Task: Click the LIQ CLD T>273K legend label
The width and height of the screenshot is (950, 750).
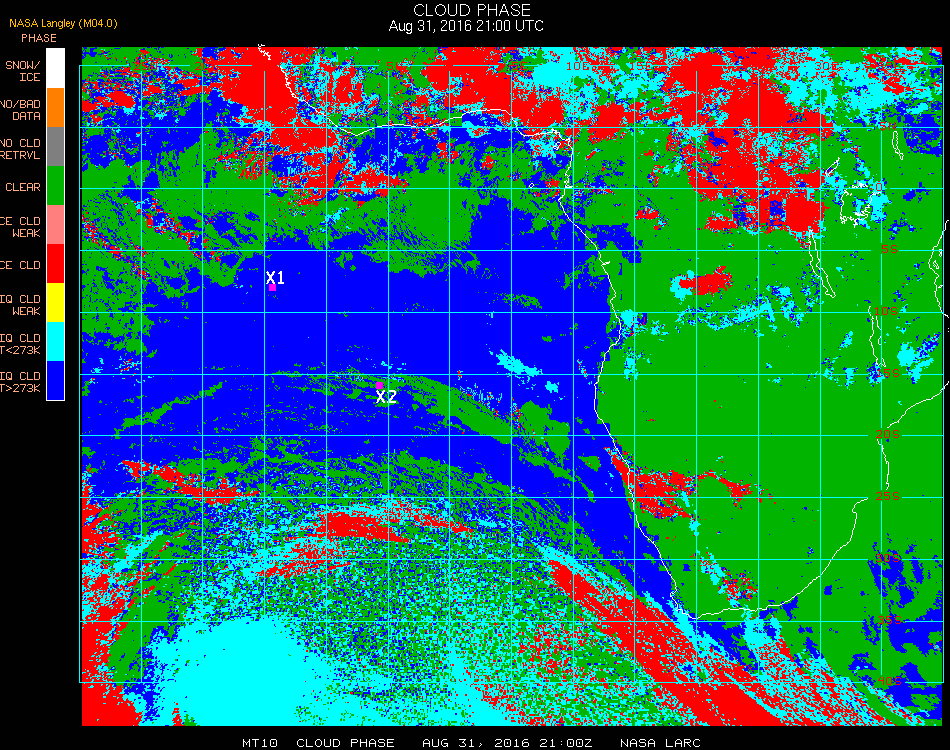Action: [20, 382]
